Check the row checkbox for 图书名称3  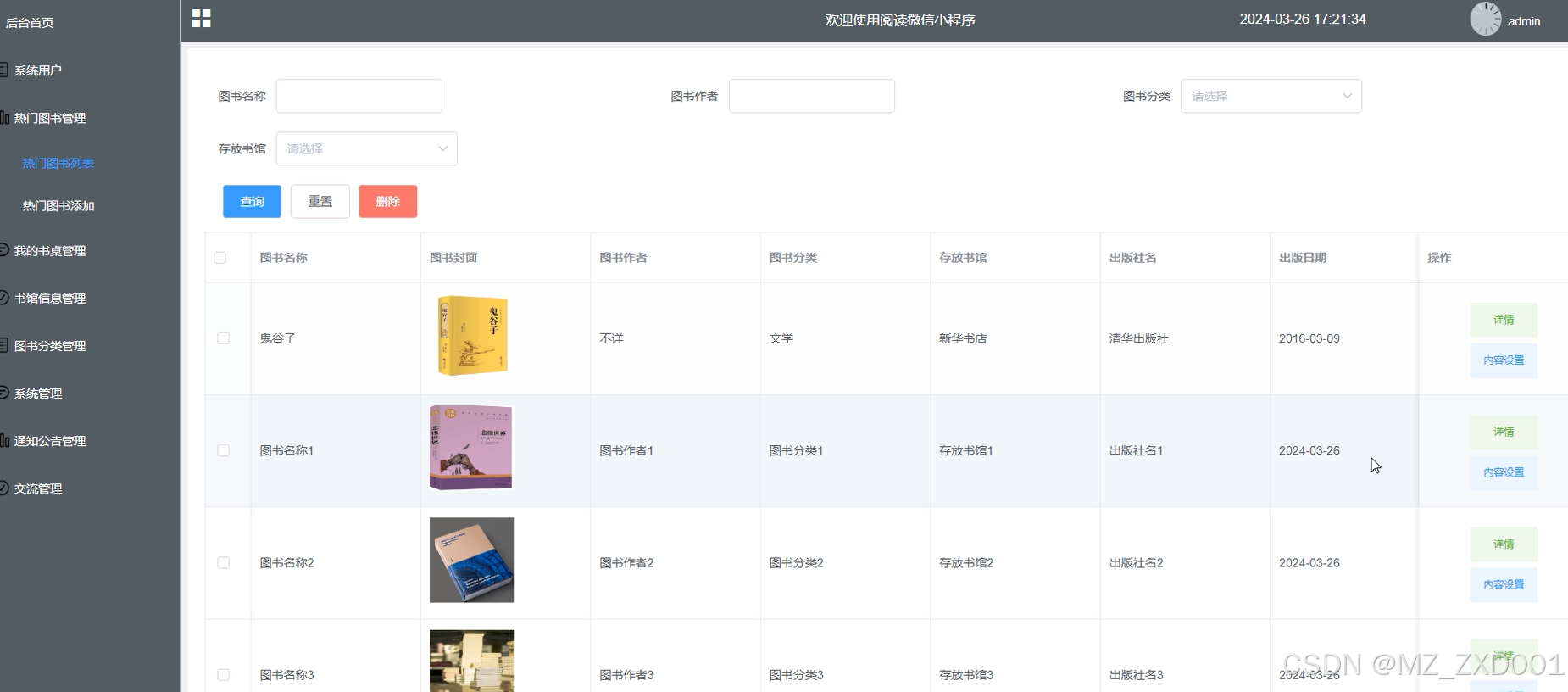pyautogui.click(x=224, y=675)
